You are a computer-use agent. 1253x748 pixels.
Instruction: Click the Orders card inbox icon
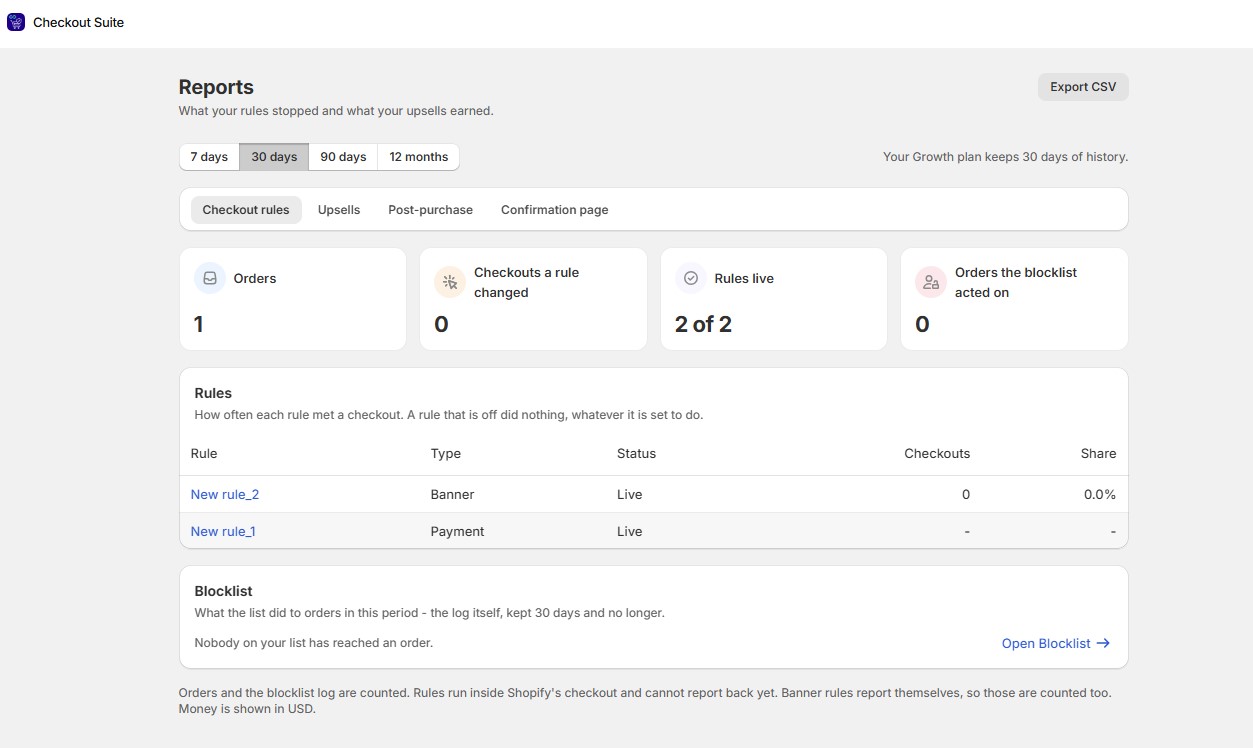point(210,279)
